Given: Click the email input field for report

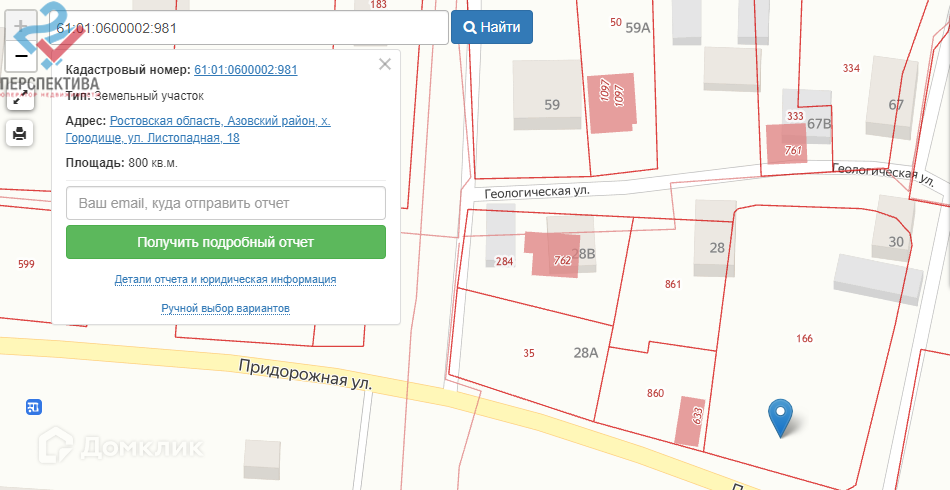Looking at the screenshot, I should click(225, 203).
